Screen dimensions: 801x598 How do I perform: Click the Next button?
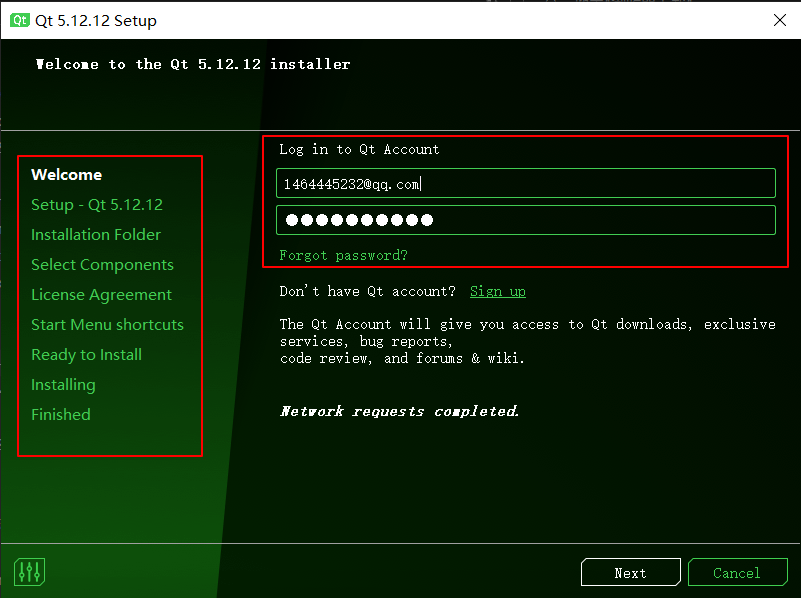[631, 572]
